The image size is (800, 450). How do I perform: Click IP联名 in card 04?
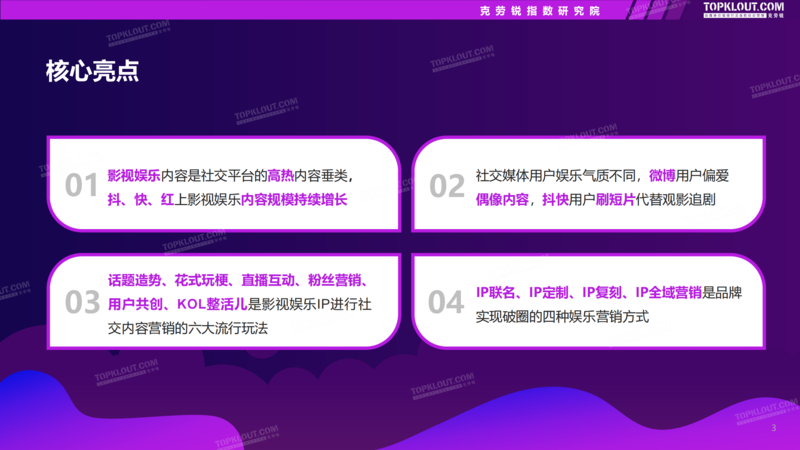point(495,292)
